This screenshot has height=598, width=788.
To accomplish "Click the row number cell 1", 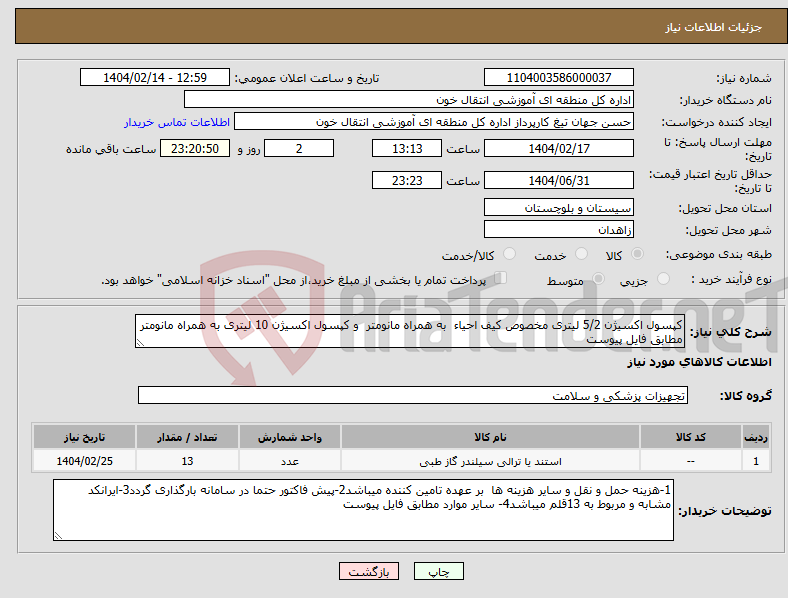I will [756, 461].
